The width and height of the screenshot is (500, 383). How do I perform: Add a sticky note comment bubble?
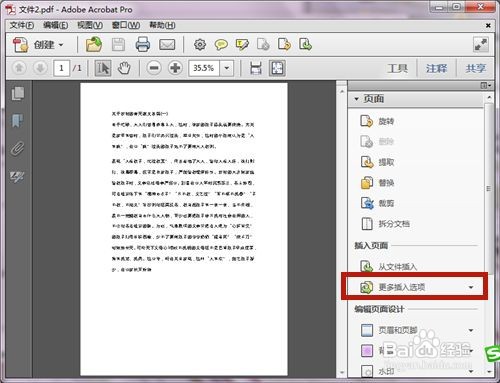221,45
